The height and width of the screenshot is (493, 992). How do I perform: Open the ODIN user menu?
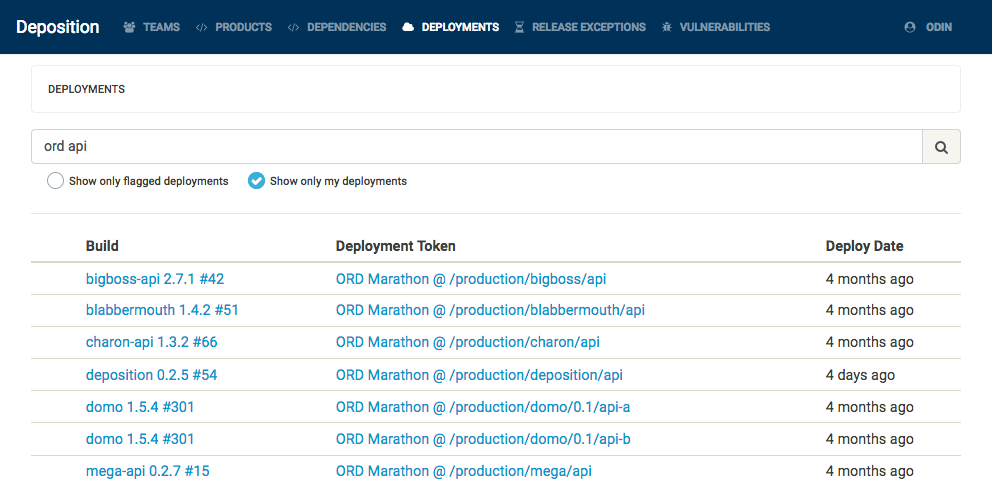click(x=928, y=27)
